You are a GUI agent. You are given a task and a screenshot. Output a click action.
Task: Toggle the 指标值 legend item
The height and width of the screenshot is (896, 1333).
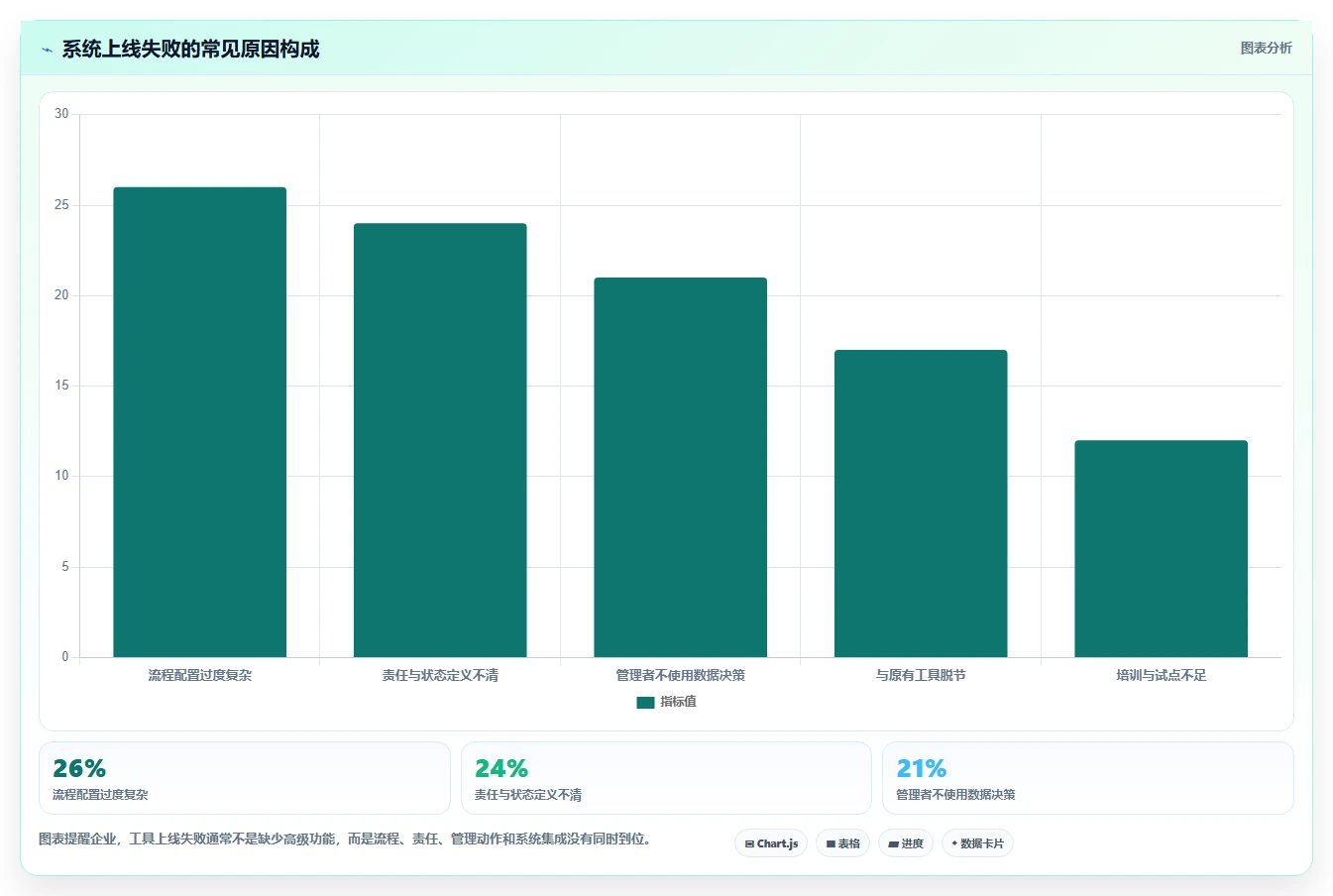[x=666, y=702]
